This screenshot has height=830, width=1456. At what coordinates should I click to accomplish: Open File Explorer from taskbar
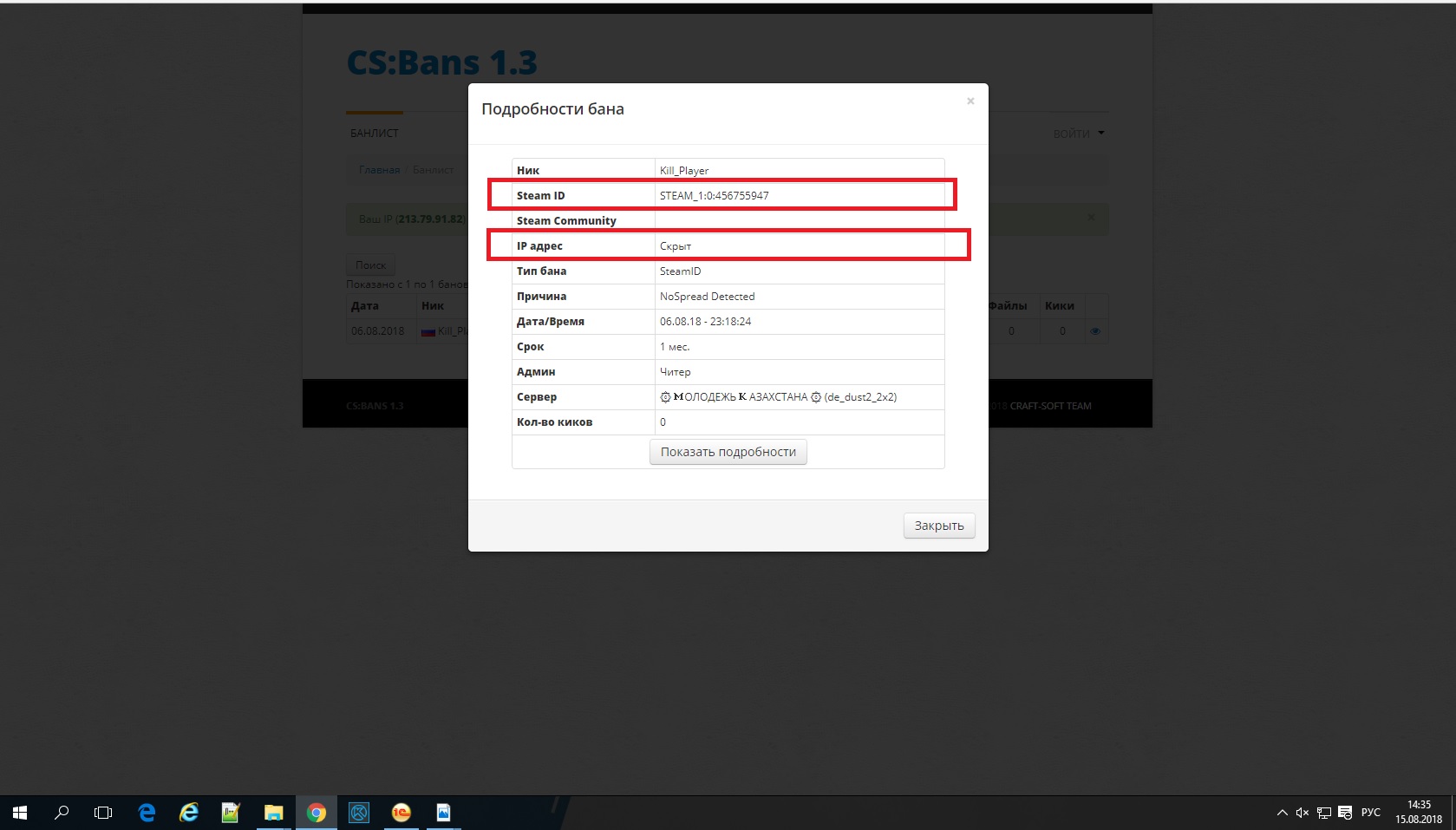tap(274, 813)
